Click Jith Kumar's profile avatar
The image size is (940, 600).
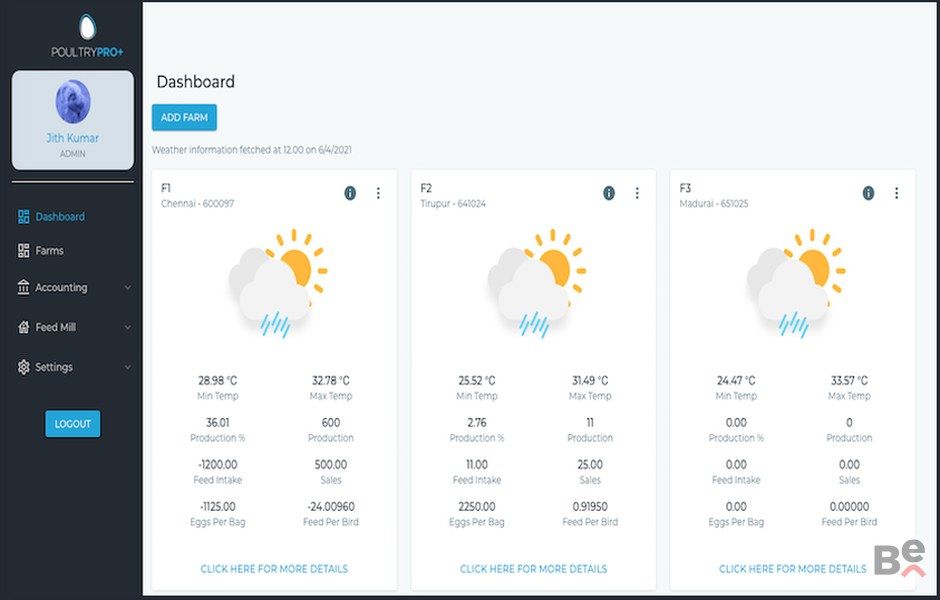72,102
